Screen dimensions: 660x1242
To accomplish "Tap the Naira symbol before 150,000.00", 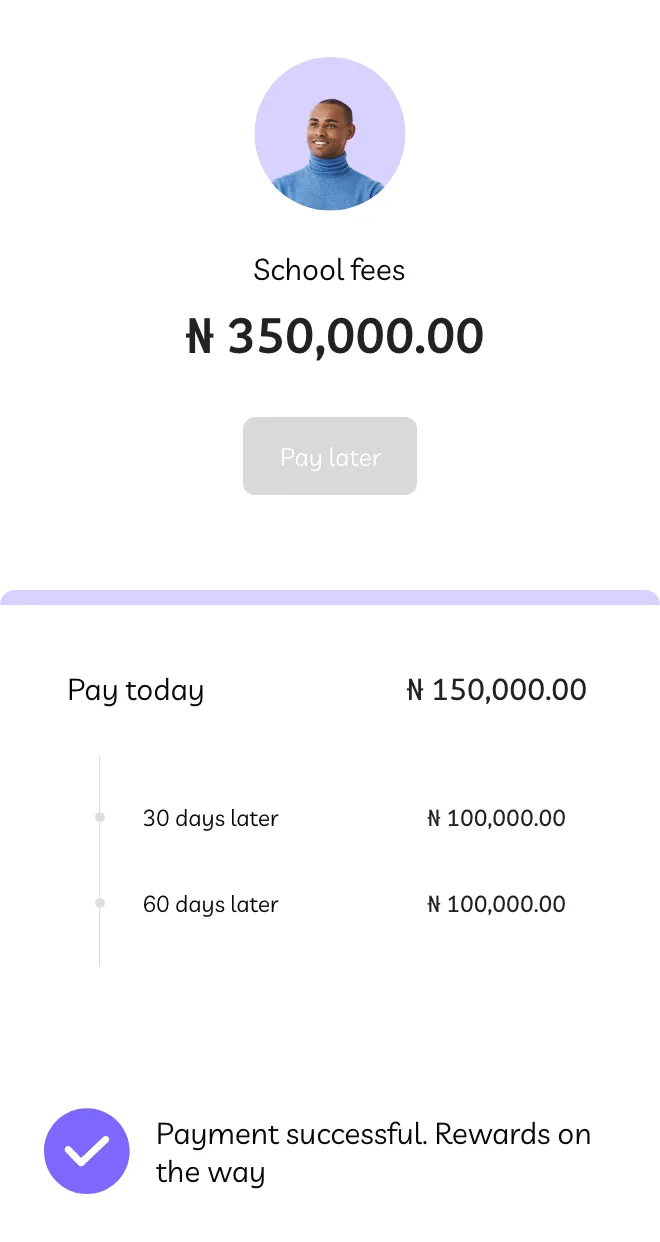I will tap(415, 690).
